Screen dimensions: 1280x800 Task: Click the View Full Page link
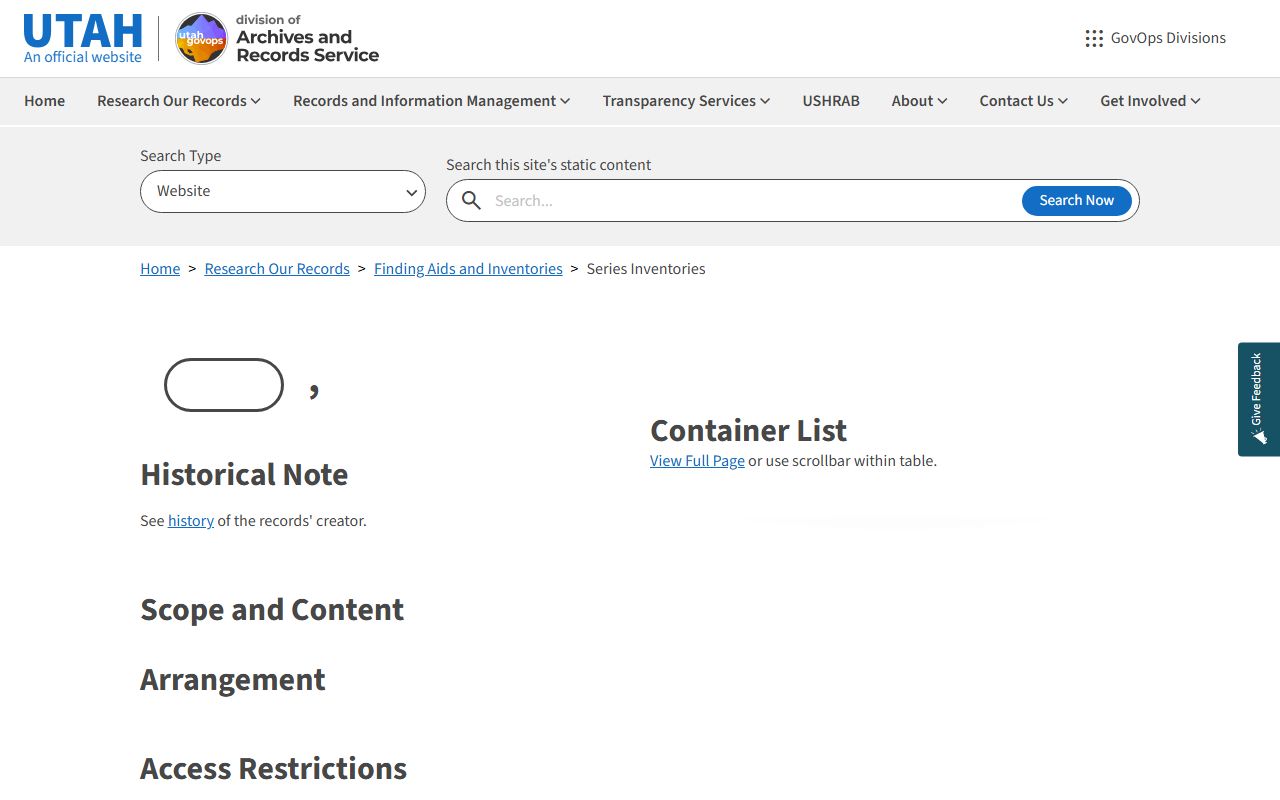click(x=697, y=461)
